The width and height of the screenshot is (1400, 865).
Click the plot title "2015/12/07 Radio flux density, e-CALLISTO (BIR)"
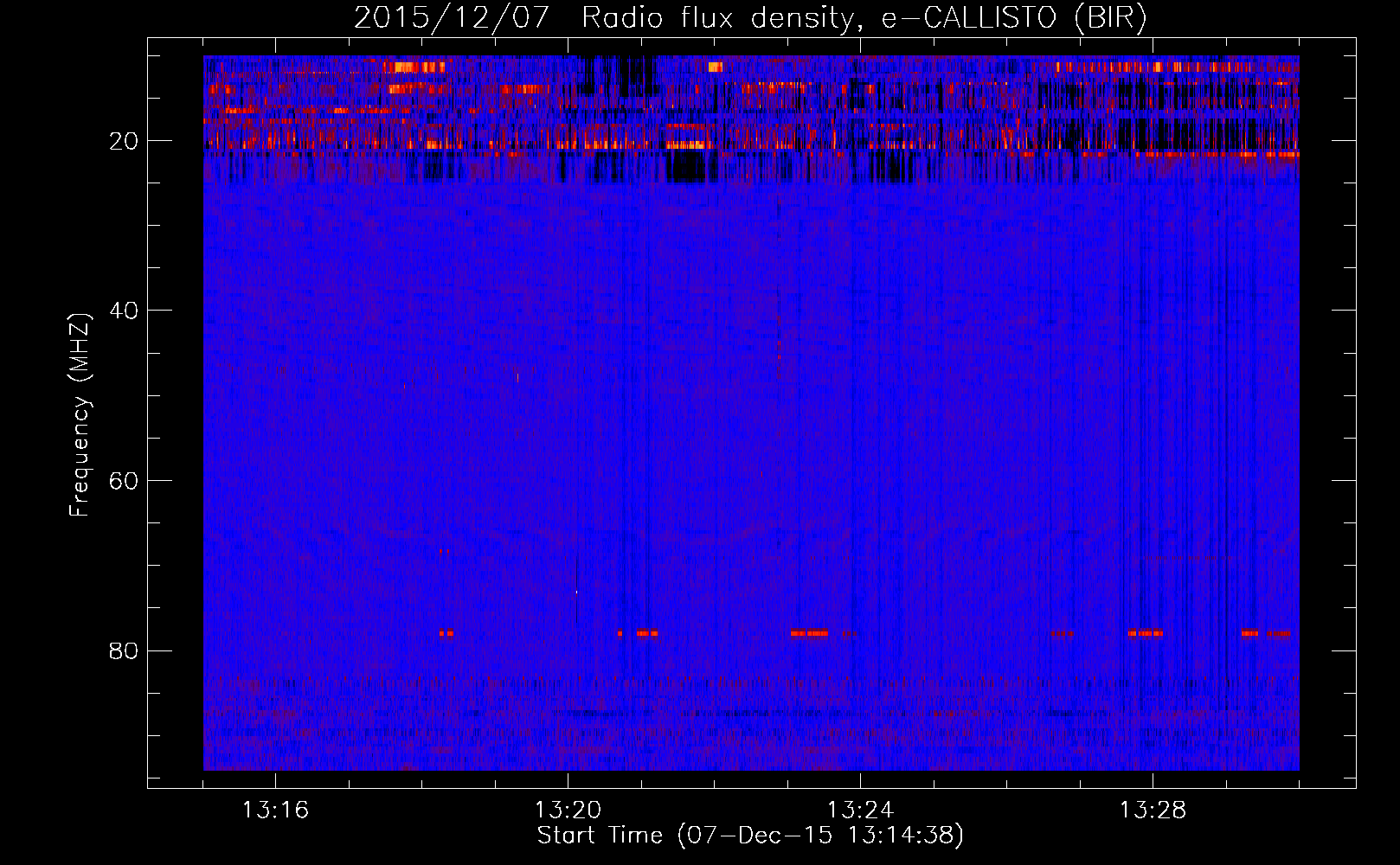(750, 17)
